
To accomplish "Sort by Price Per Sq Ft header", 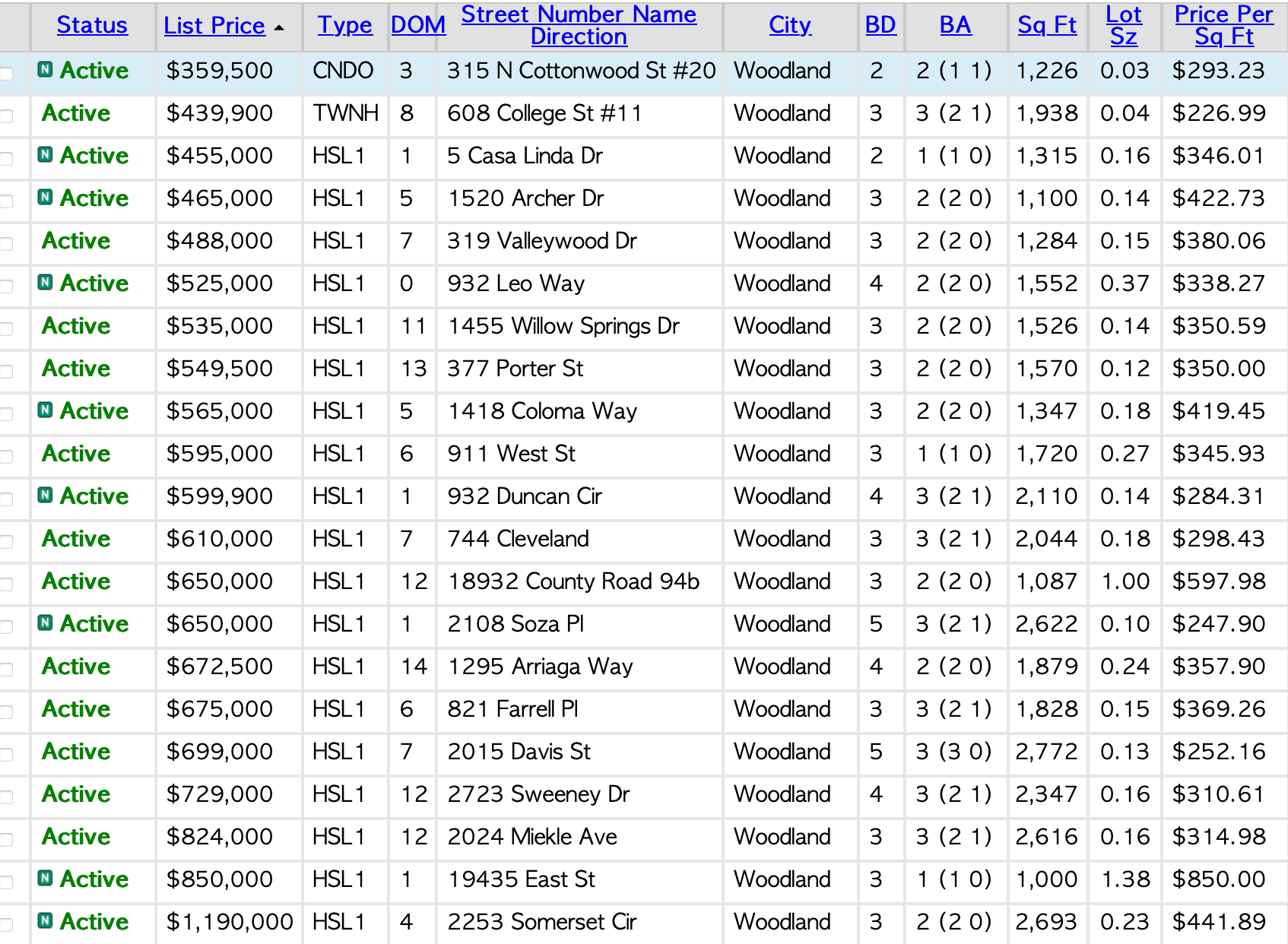I will coord(1224,25).
